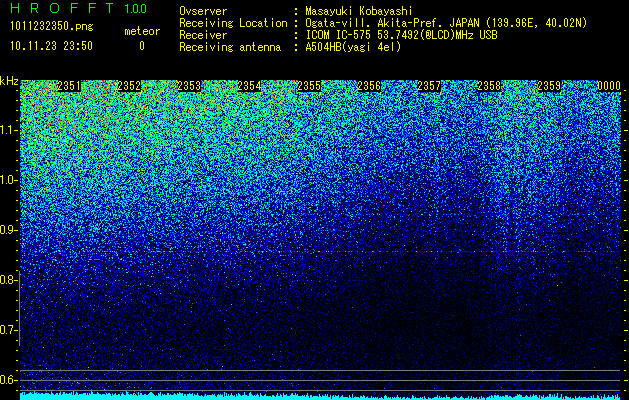Click the HROFFT 1.0.0 title text
Image resolution: width=629 pixels, height=400 pixels.
[x=79, y=8]
